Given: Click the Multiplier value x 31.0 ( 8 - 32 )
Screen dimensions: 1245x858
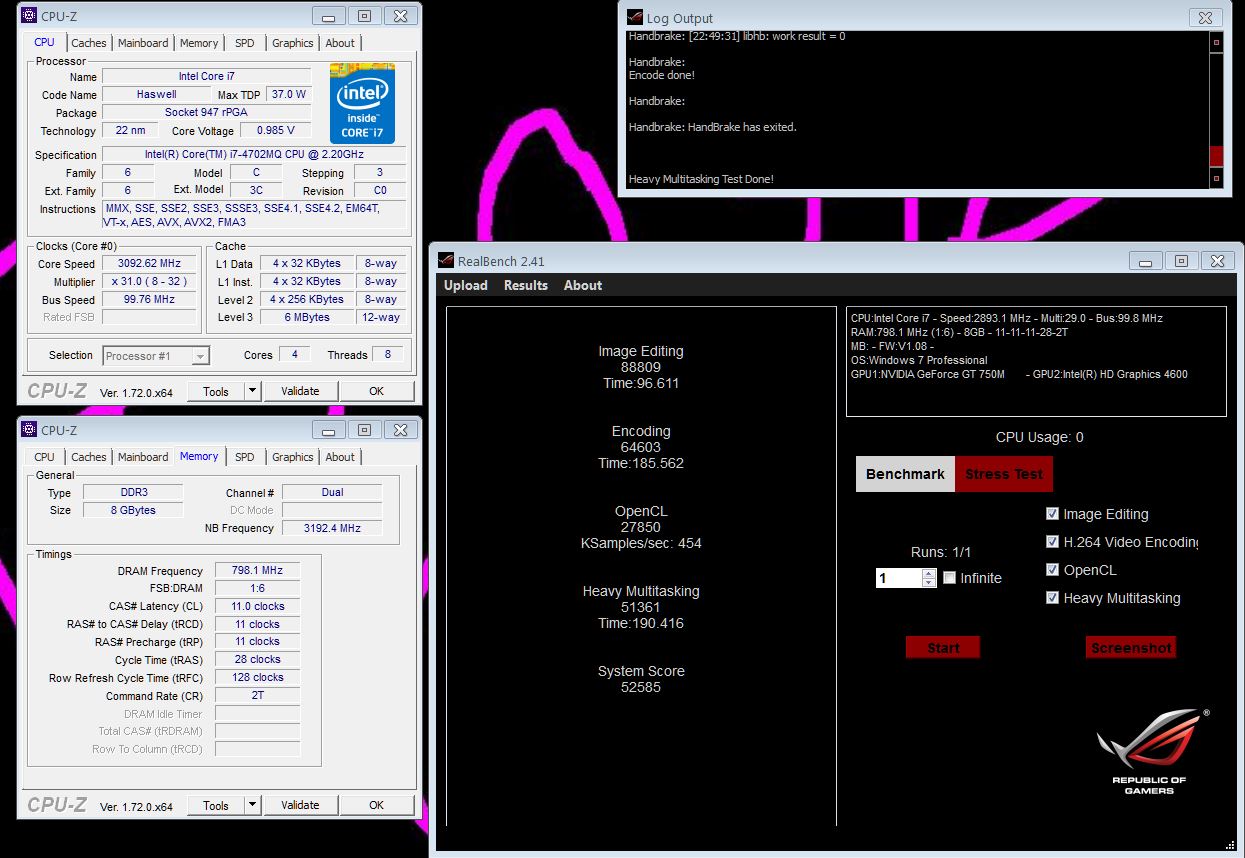Looking at the screenshot, I should 150,282.
